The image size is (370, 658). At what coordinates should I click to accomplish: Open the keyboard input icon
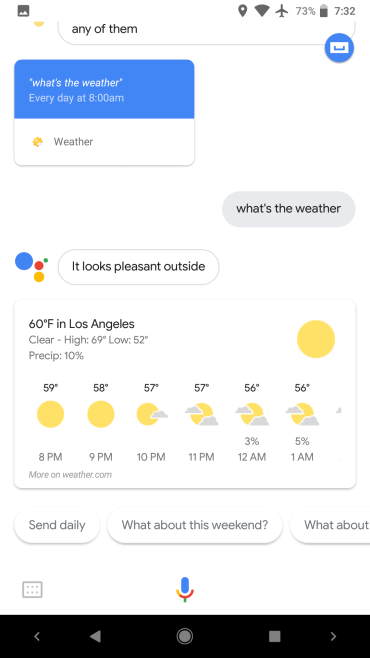32,590
